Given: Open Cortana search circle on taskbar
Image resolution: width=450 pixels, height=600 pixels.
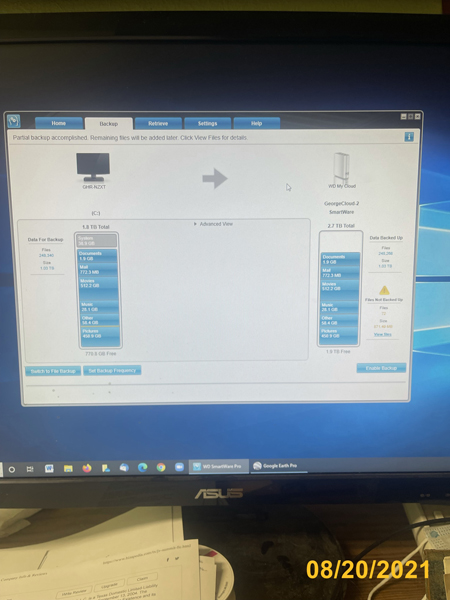Looking at the screenshot, I should tap(11, 469).
